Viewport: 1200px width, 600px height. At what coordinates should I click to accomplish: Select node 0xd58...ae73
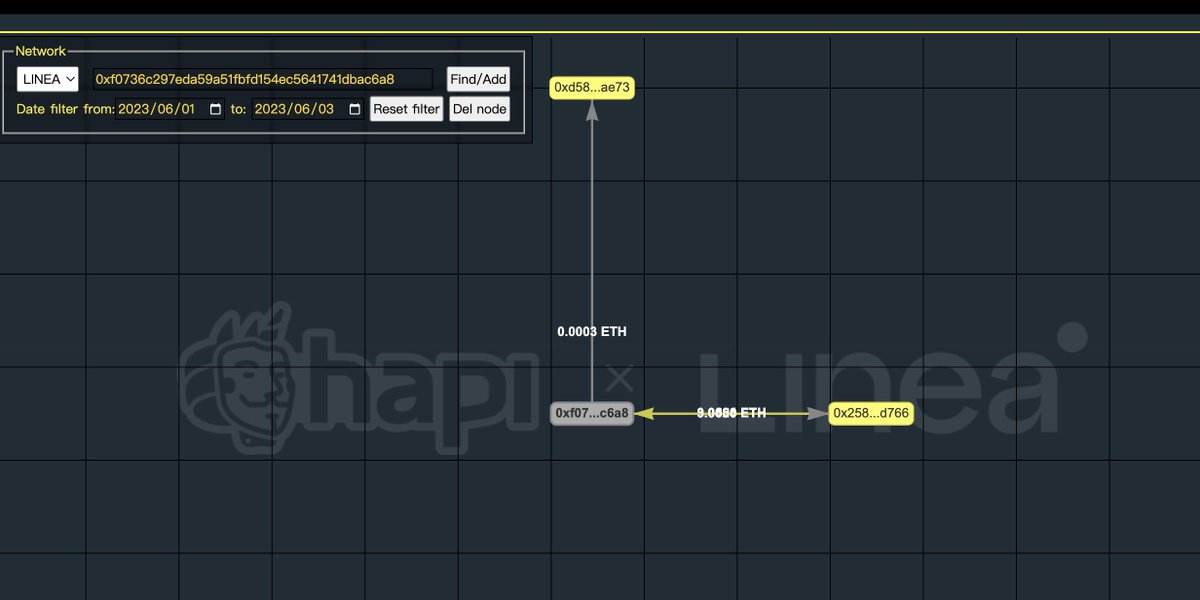pyautogui.click(x=592, y=88)
